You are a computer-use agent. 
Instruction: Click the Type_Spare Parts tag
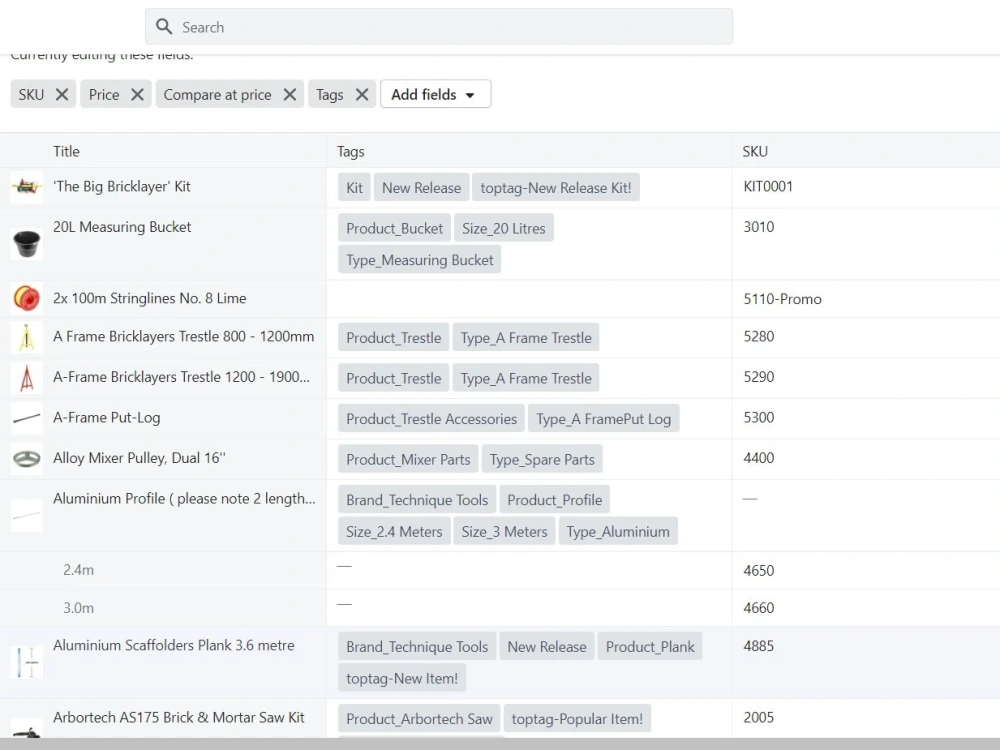pyautogui.click(x=542, y=459)
